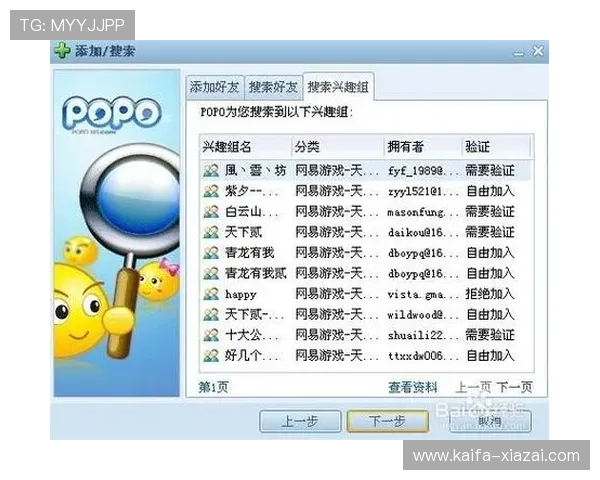Click group icon beside 紫夕--...

click(x=211, y=191)
